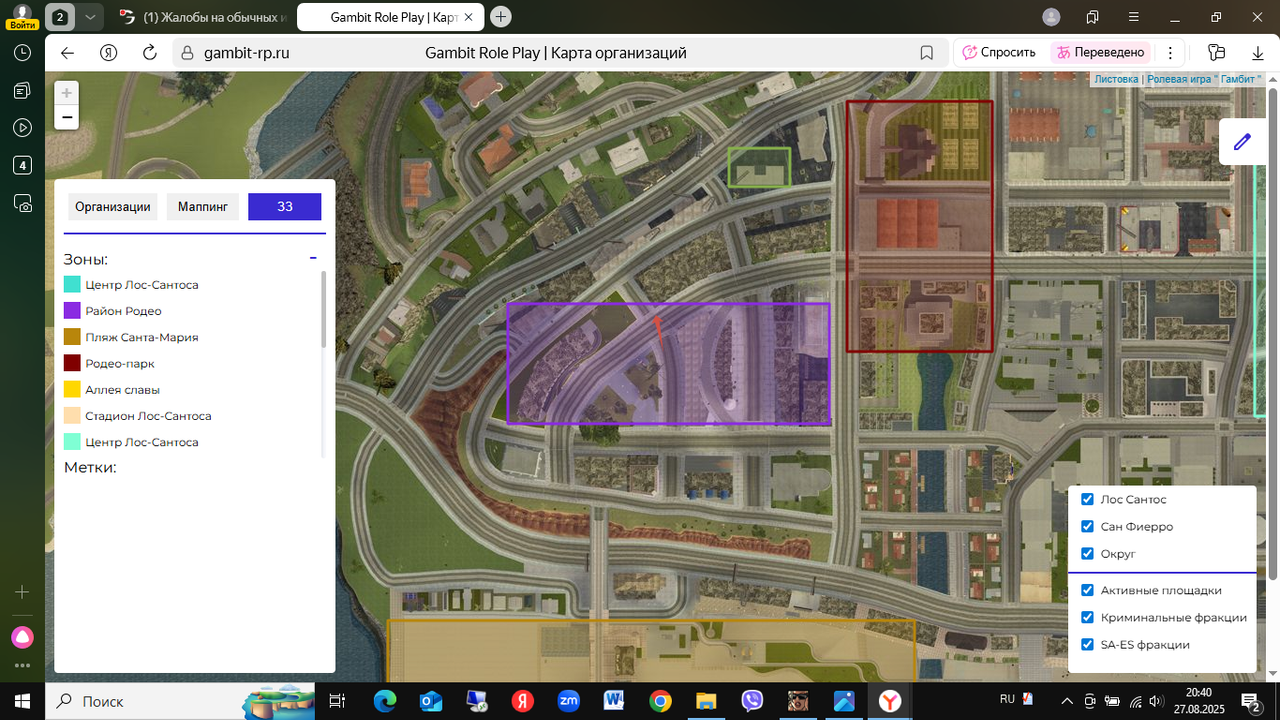Toggle the Криминальные фракции checkbox
The image size is (1280, 720).
1088,617
